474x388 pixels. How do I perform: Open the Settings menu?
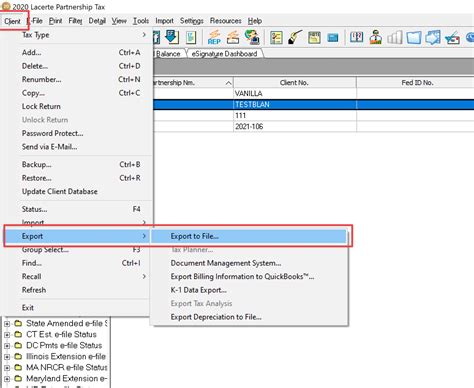192,21
